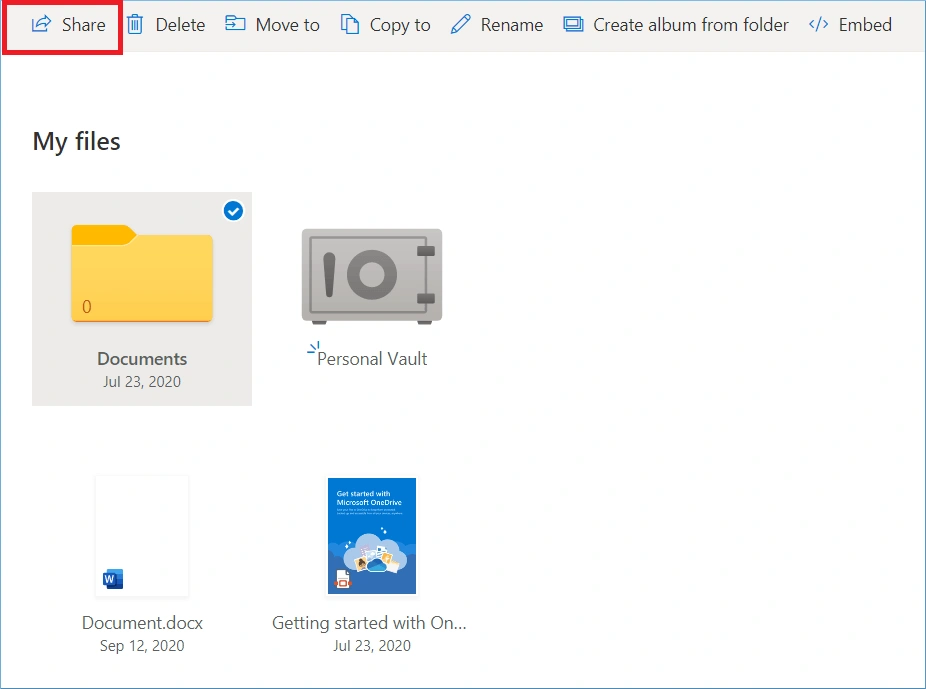This screenshot has height=689, width=926.
Task: Click the Embed label in the command bar
Action: [x=864, y=24]
